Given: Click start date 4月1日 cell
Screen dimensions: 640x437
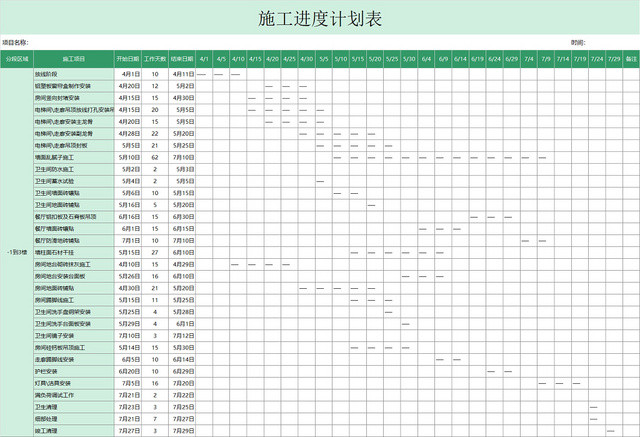Looking at the screenshot, I should click(x=128, y=74).
